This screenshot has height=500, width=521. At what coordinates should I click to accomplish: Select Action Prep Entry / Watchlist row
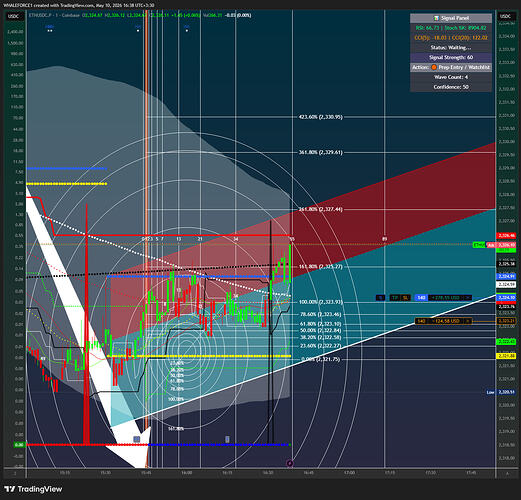click(x=451, y=67)
